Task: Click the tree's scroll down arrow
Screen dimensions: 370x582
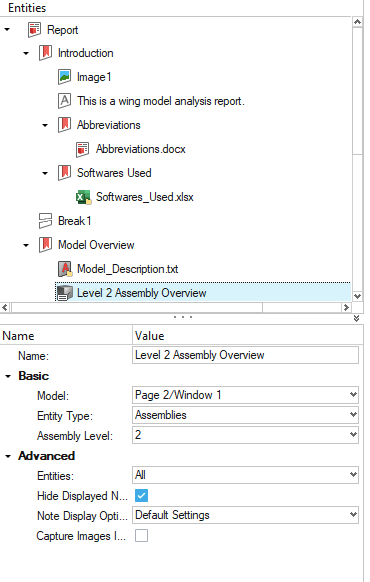Action: 357,296
